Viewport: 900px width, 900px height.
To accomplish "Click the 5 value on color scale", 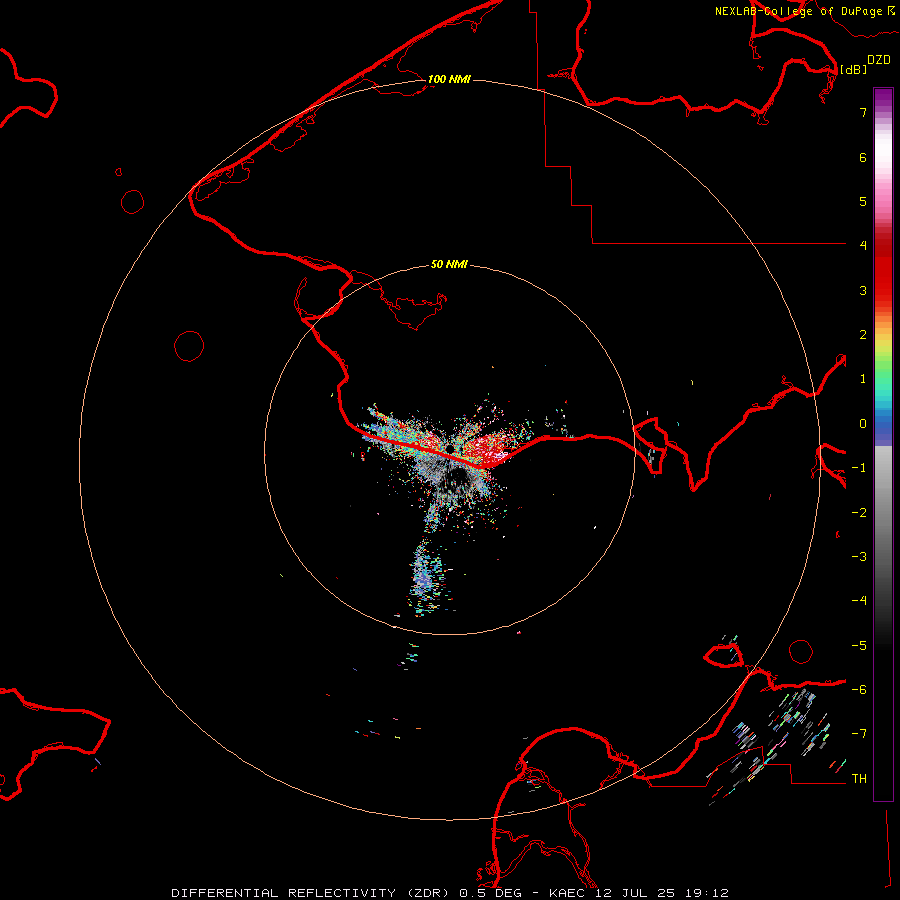I will (863, 201).
